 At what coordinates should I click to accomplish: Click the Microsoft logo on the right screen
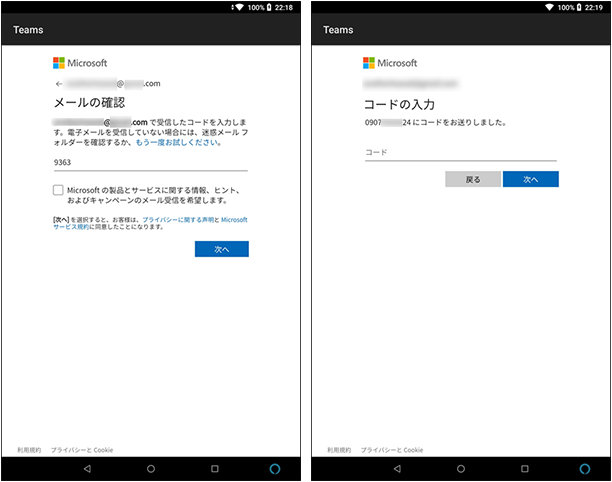click(x=390, y=63)
